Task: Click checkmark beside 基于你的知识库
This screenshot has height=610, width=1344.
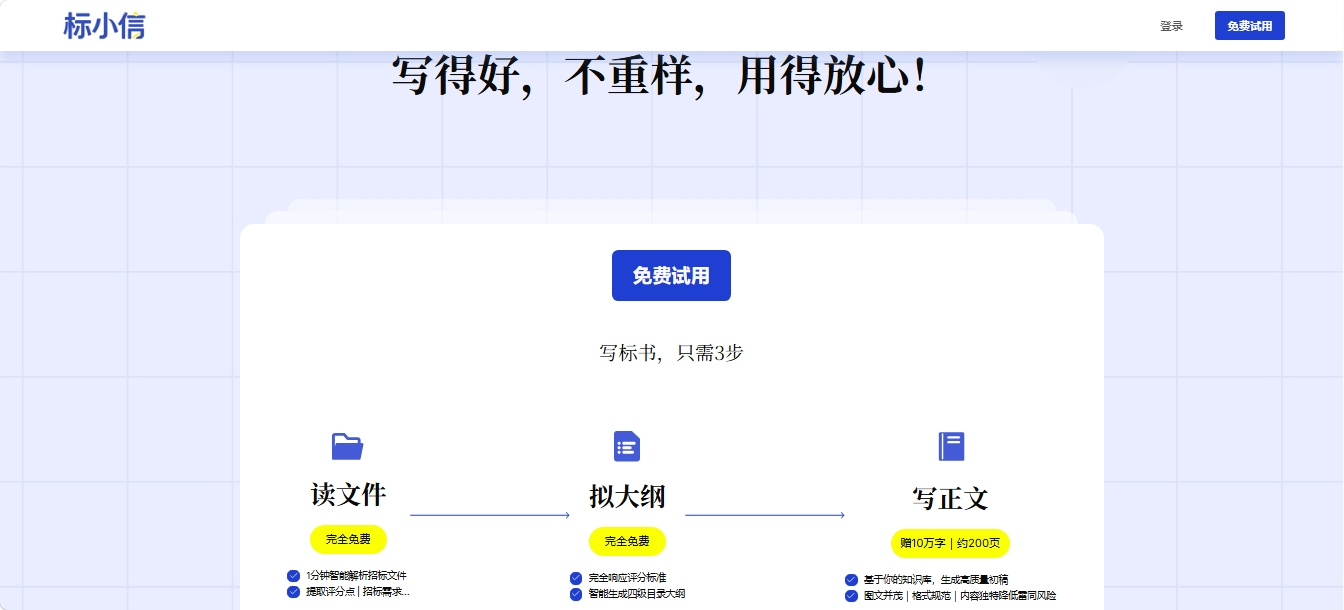Action: (x=851, y=580)
